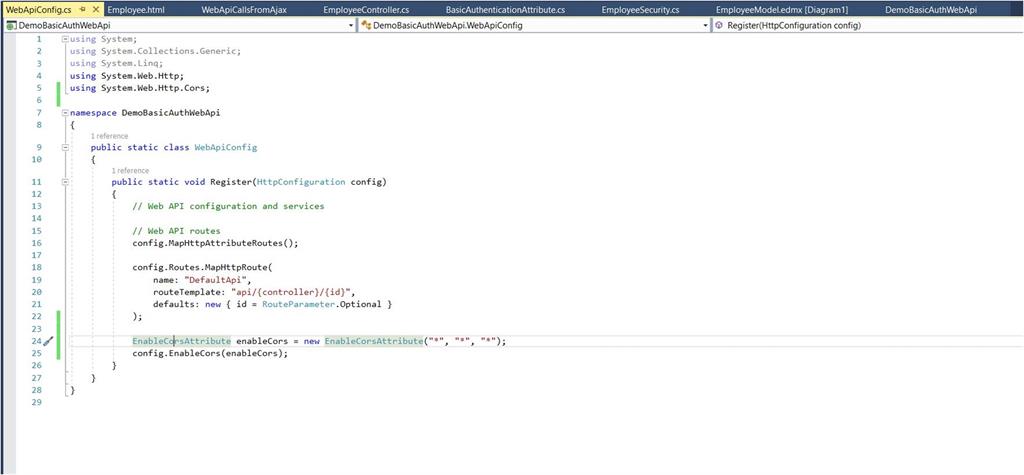This screenshot has height=475, width=1024.
Task: Click the HttpConfiguration type in Register signature
Action: [x=302, y=182]
